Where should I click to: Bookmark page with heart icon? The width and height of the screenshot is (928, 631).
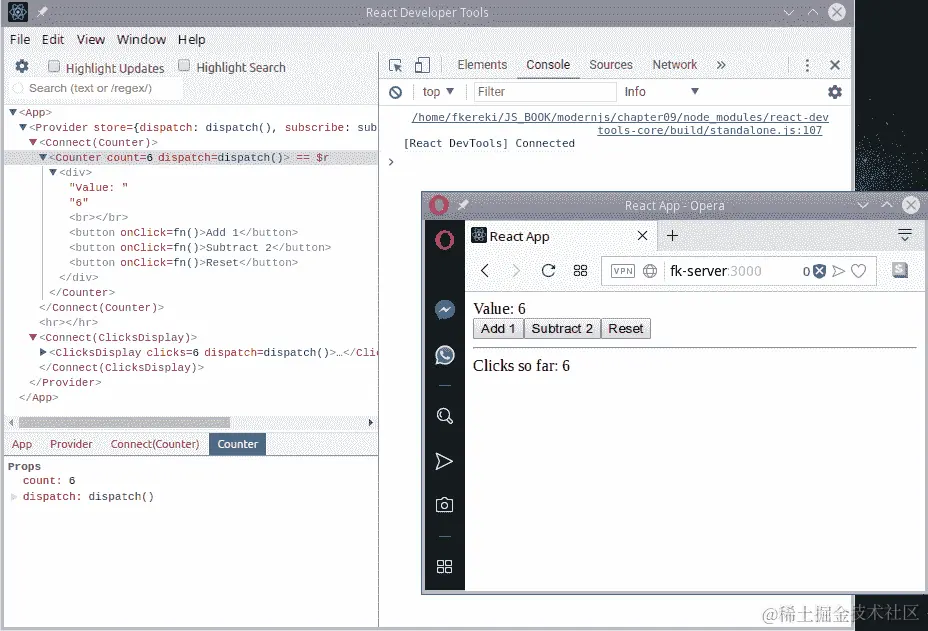(x=858, y=271)
